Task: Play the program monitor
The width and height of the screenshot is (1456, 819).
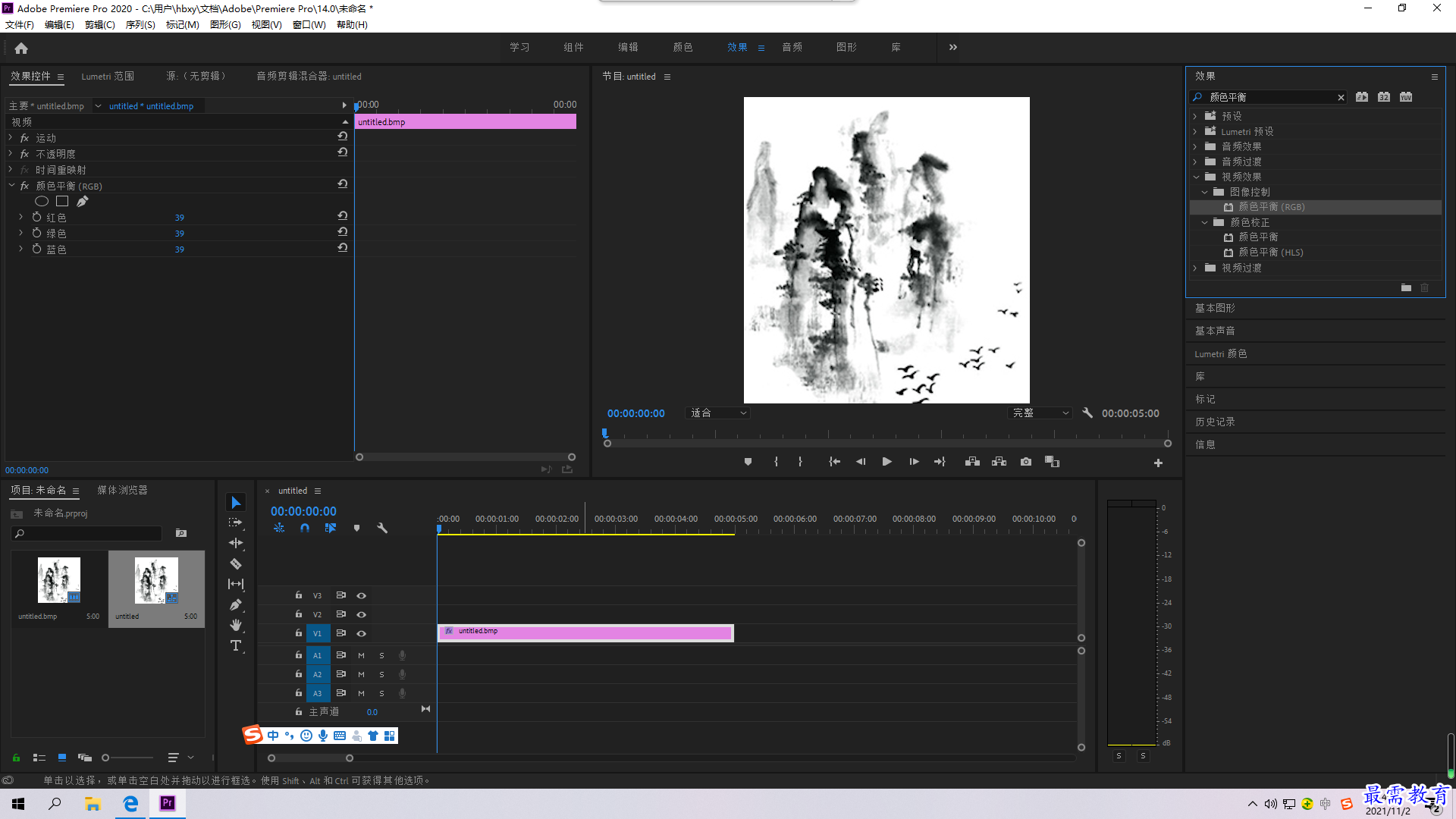Action: click(x=887, y=462)
